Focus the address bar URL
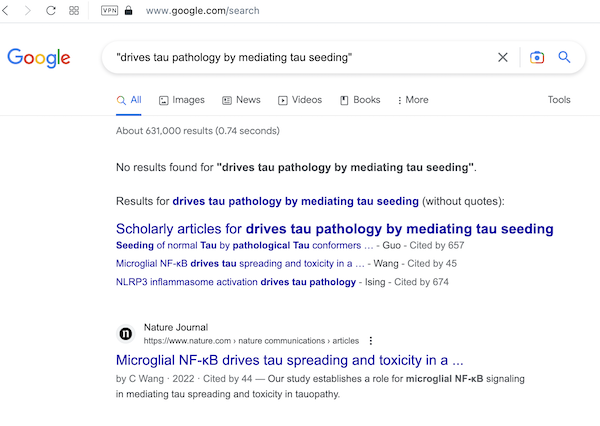This screenshot has width=600, height=426. tap(202, 11)
